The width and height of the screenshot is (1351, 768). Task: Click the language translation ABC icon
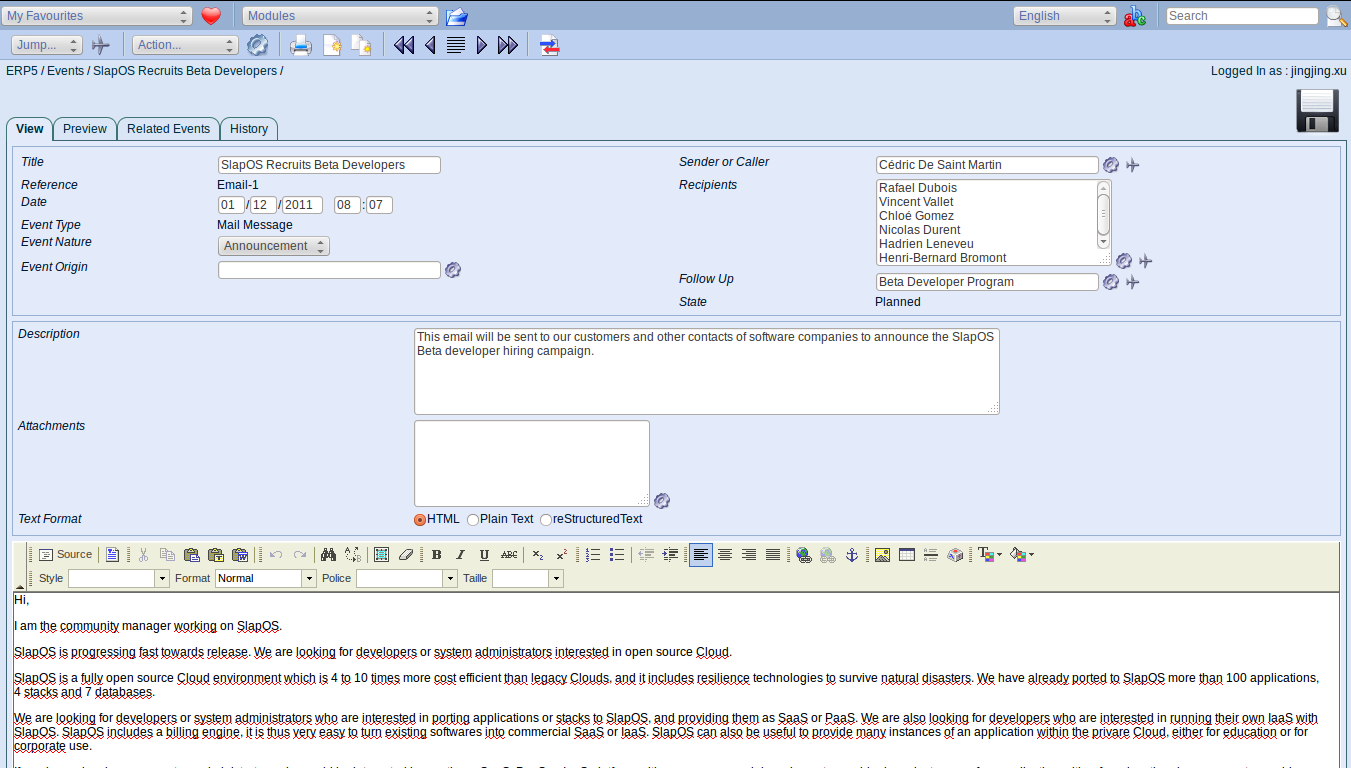[1135, 16]
